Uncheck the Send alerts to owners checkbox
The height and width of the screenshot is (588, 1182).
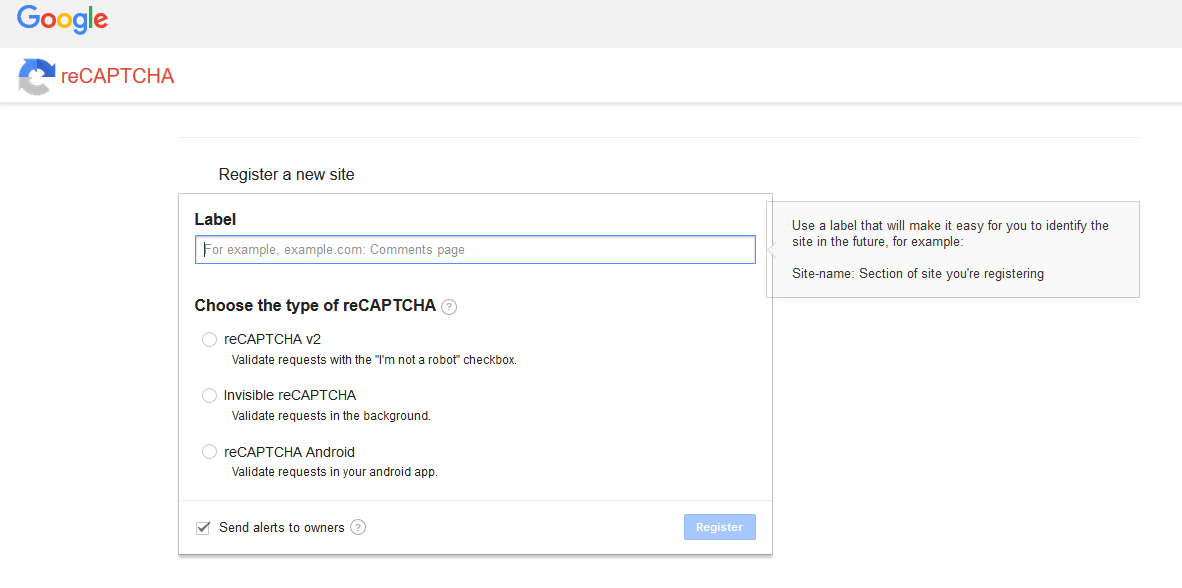203,527
